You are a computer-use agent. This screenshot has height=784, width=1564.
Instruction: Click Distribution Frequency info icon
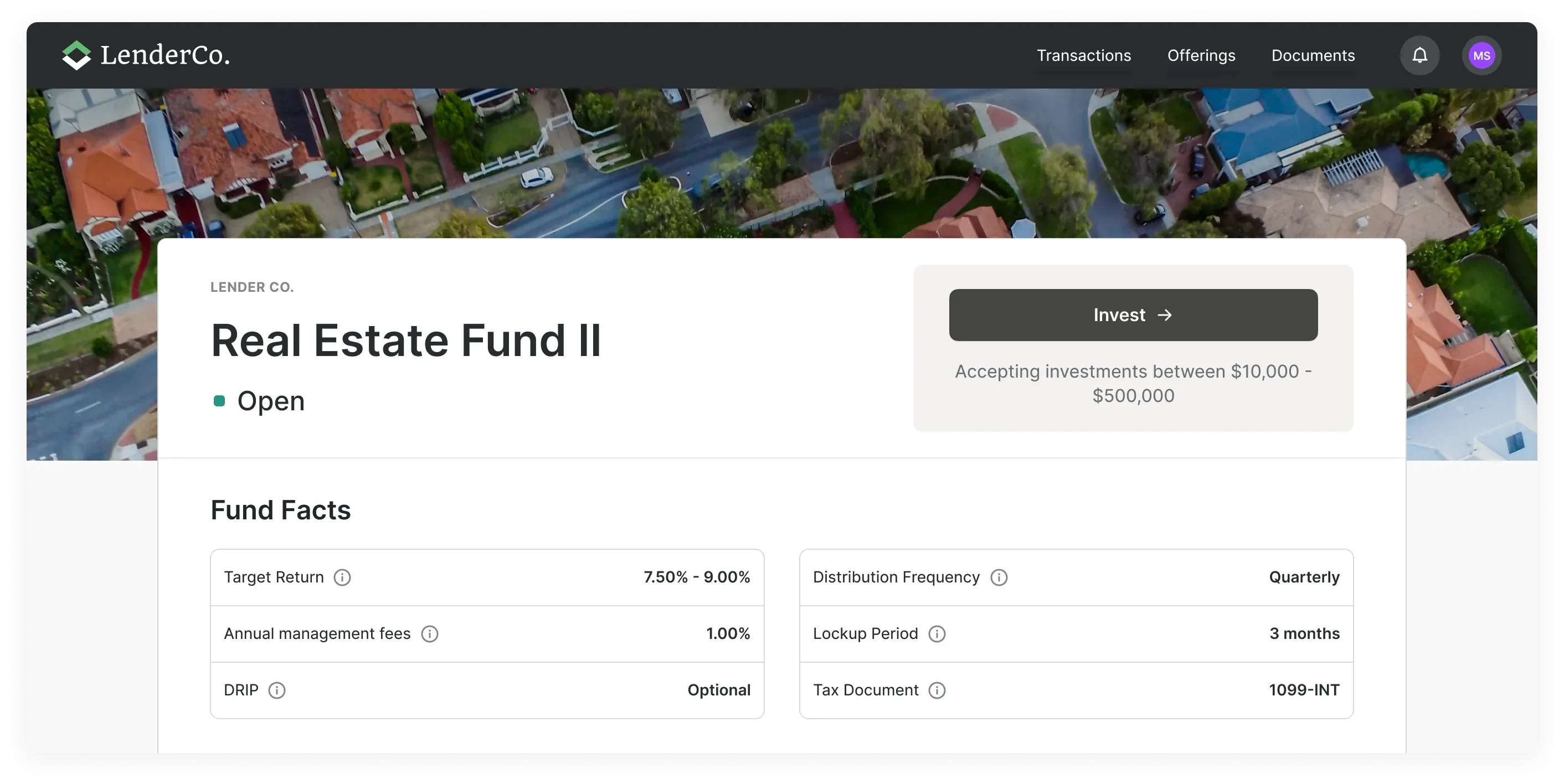pyautogui.click(x=998, y=577)
